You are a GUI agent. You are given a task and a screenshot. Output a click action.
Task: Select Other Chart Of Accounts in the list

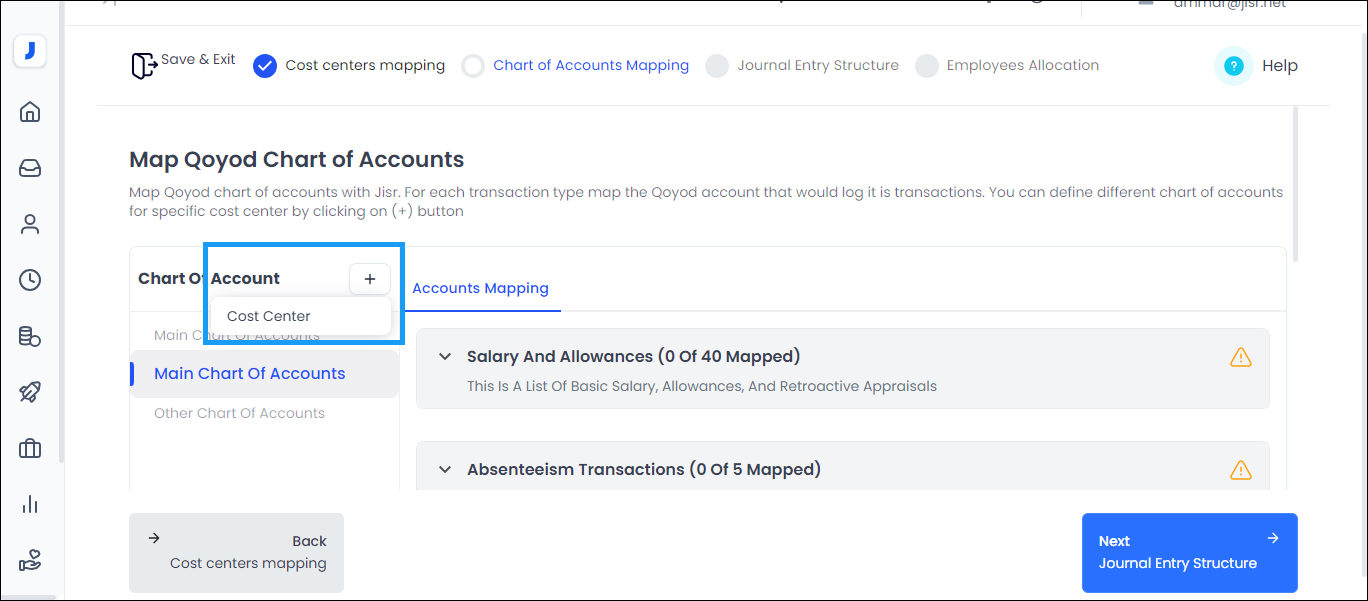point(240,413)
